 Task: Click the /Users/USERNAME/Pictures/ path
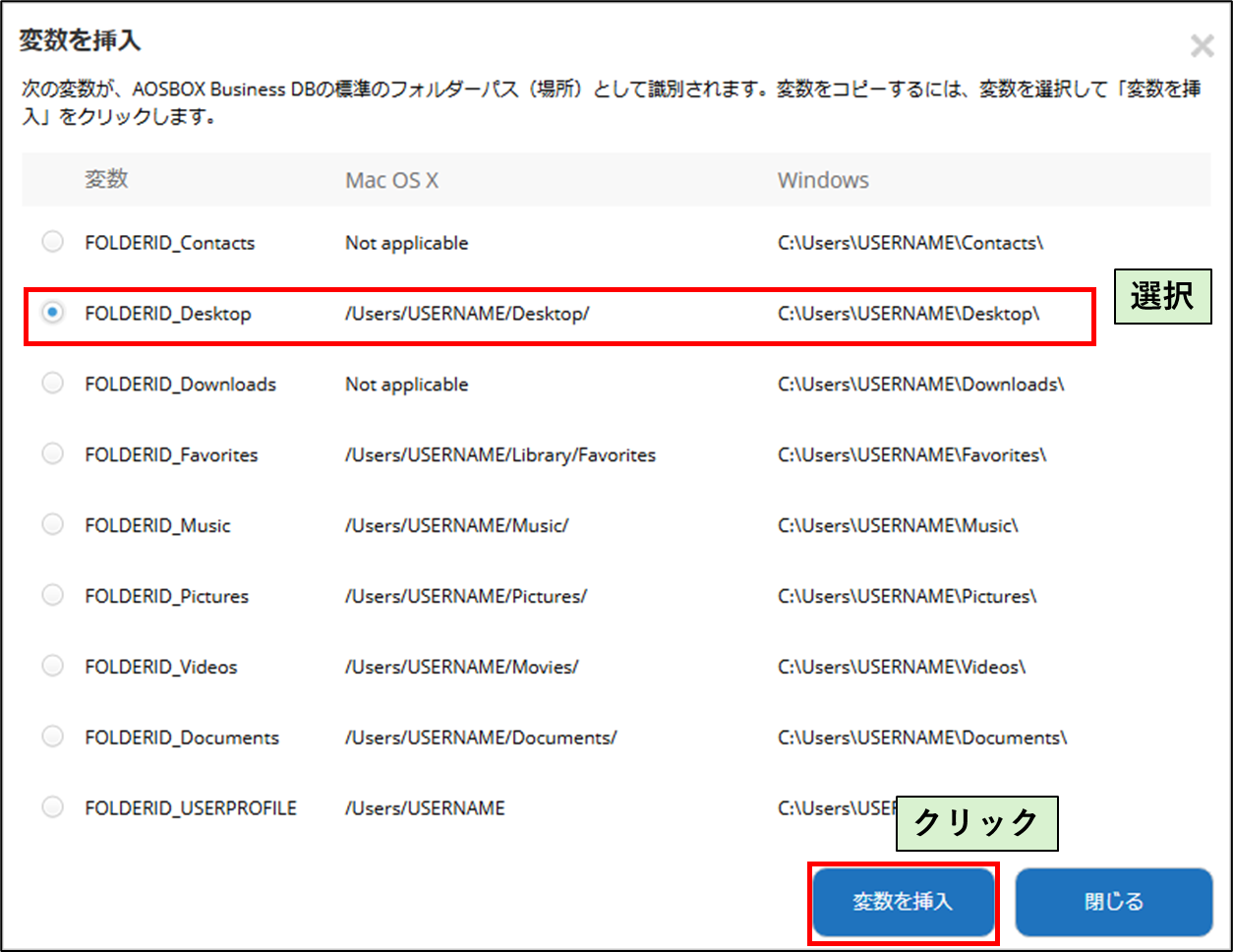466,597
